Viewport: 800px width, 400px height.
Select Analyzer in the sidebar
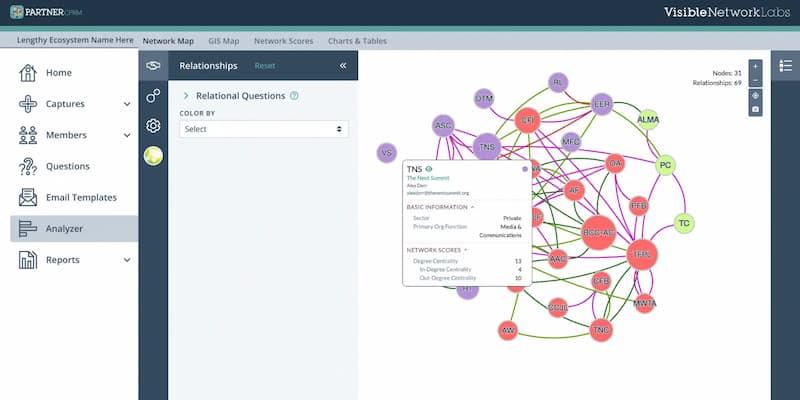74,229
